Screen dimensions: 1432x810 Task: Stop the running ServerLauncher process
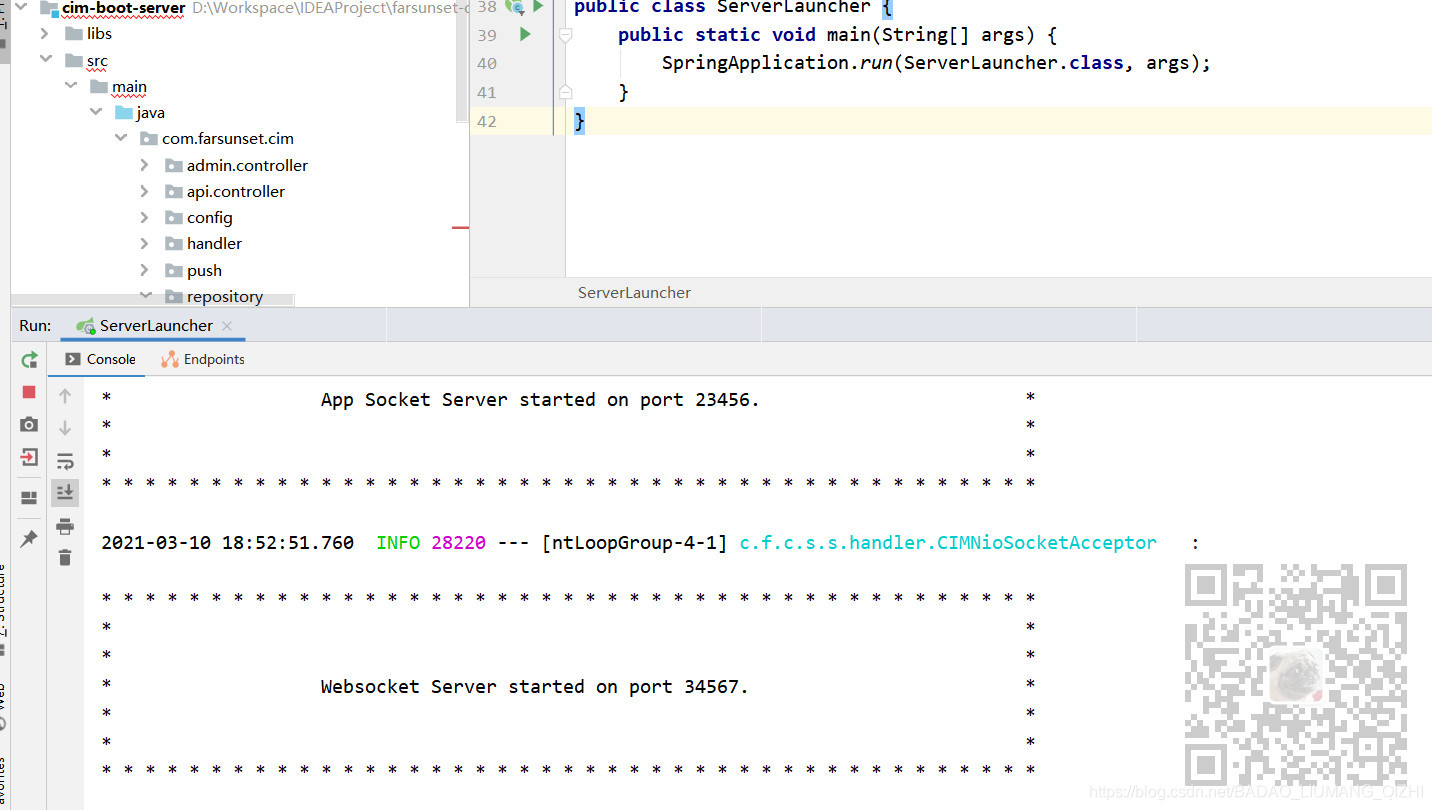point(28,392)
